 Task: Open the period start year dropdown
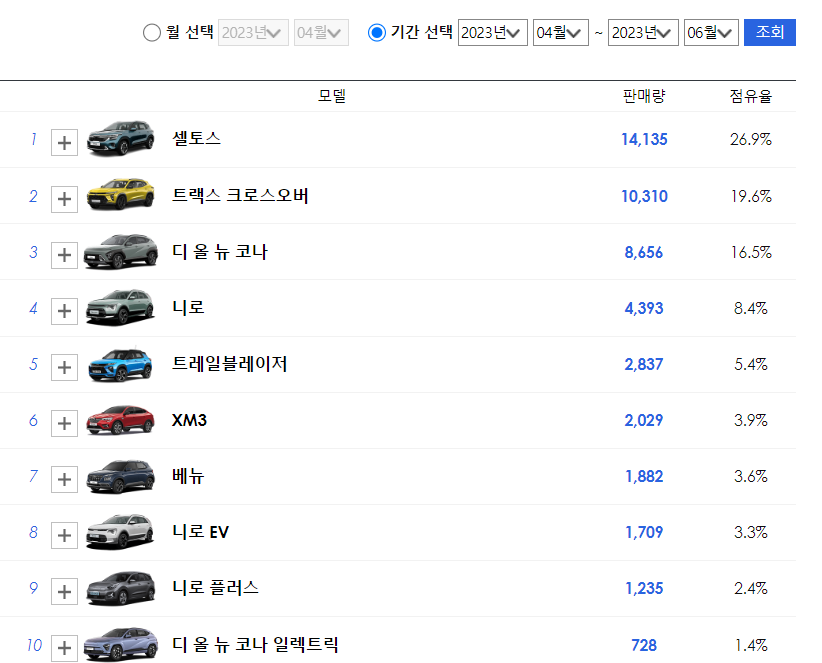(492, 32)
